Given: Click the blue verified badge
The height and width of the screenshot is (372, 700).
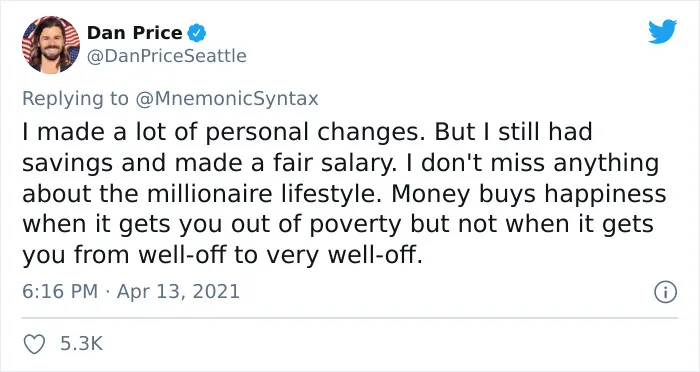Looking at the screenshot, I should pos(196,33).
